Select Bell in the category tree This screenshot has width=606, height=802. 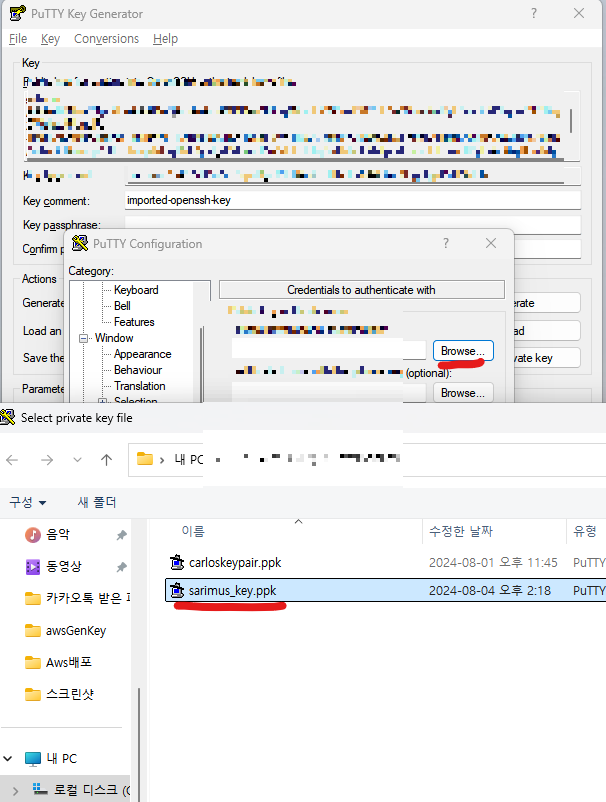click(122, 306)
